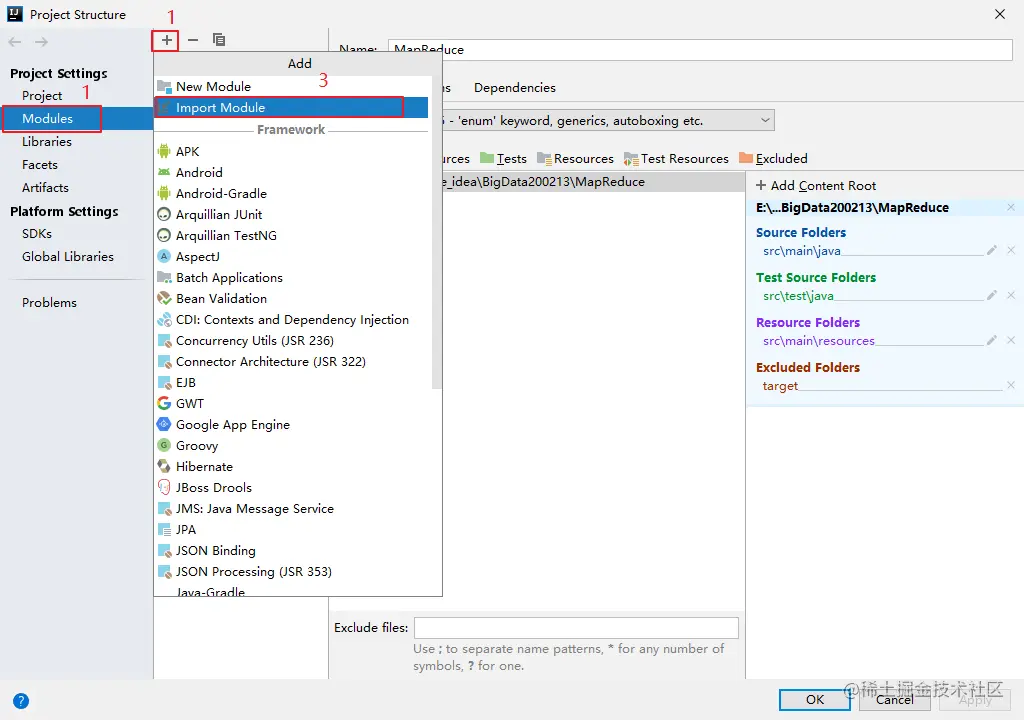
Task: Click the Cancel button
Action: [894, 700]
